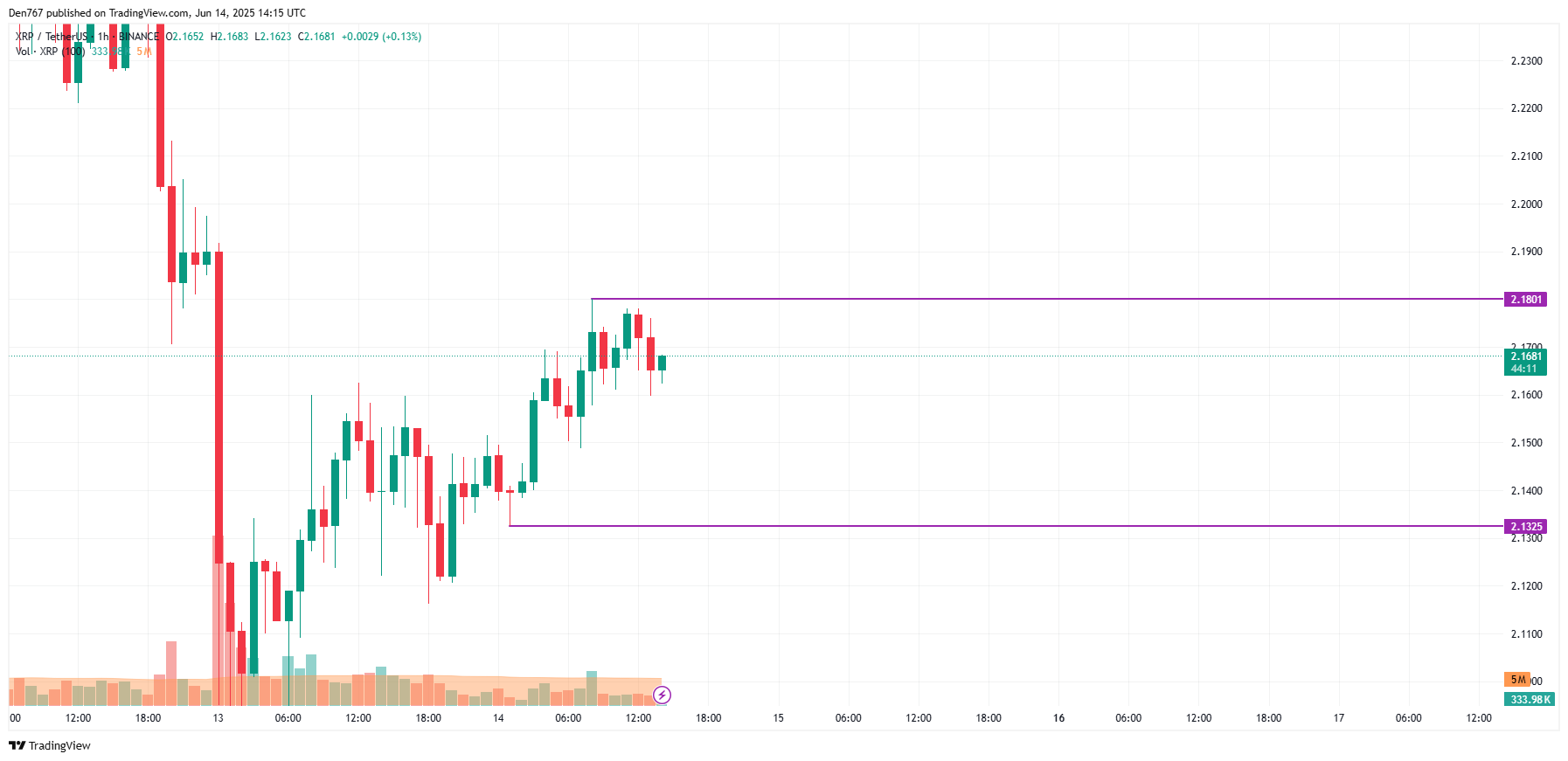Select the upper purple resistance line
This screenshot has height=761, width=1568.
coord(1049,299)
